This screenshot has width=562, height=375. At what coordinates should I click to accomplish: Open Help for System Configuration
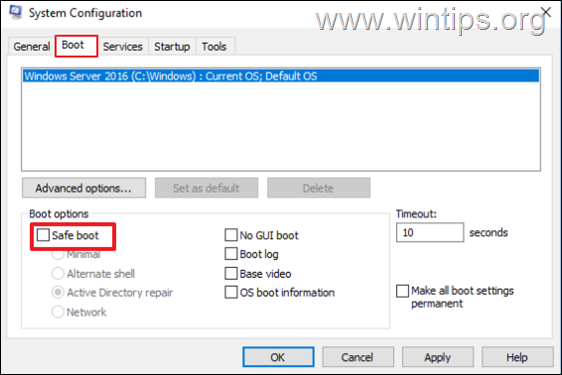click(x=517, y=357)
